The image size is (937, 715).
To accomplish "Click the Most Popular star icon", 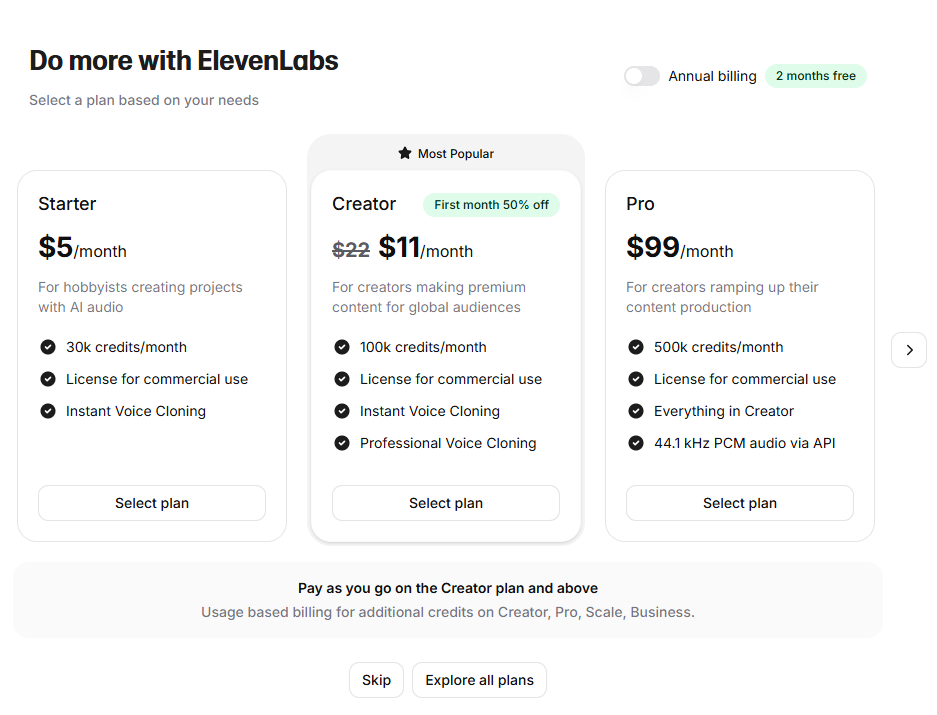I will [x=405, y=153].
